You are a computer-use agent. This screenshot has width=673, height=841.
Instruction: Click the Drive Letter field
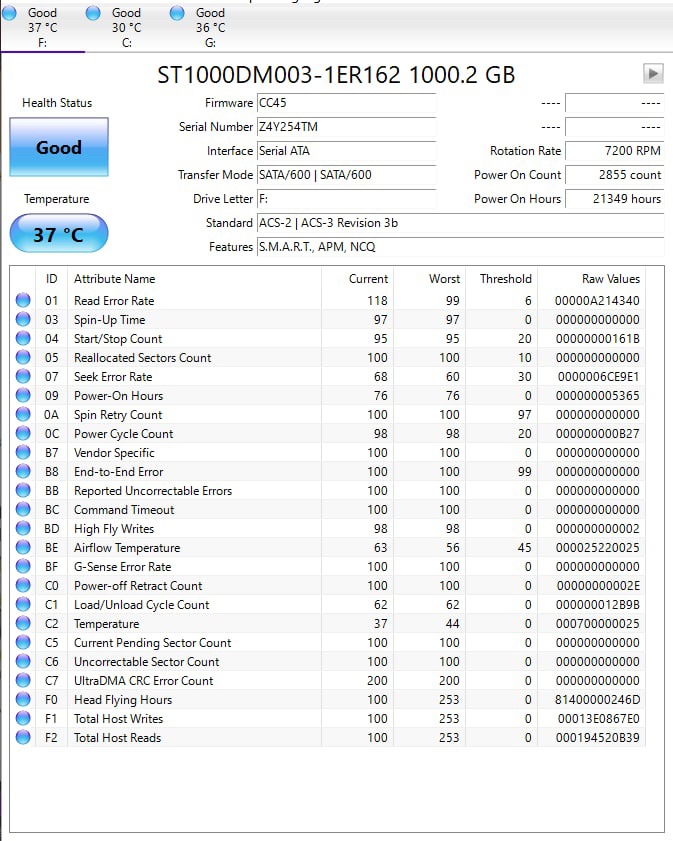click(x=346, y=199)
